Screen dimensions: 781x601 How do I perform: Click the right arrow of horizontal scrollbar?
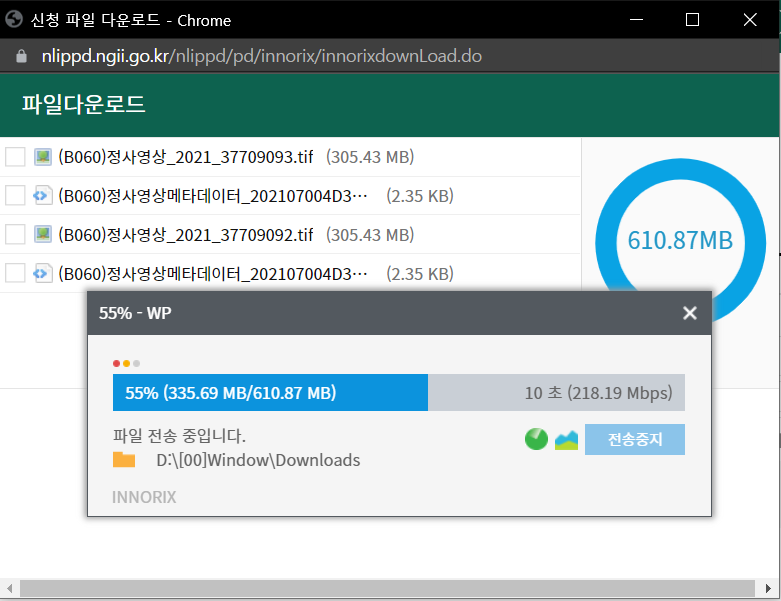768,588
